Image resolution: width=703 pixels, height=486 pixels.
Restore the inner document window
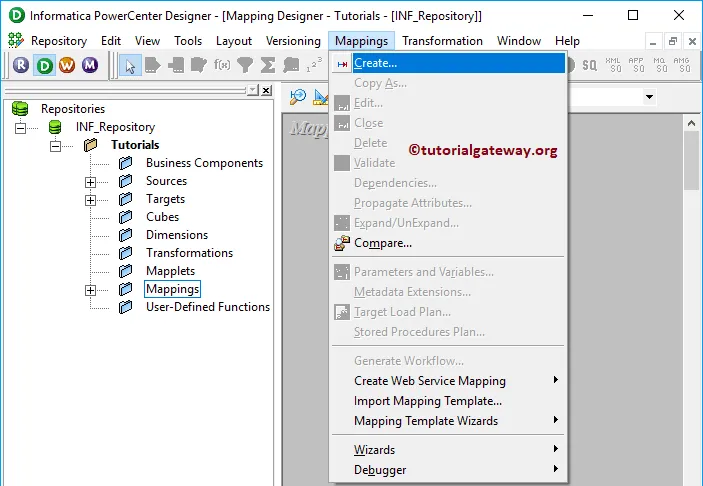(x=673, y=41)
